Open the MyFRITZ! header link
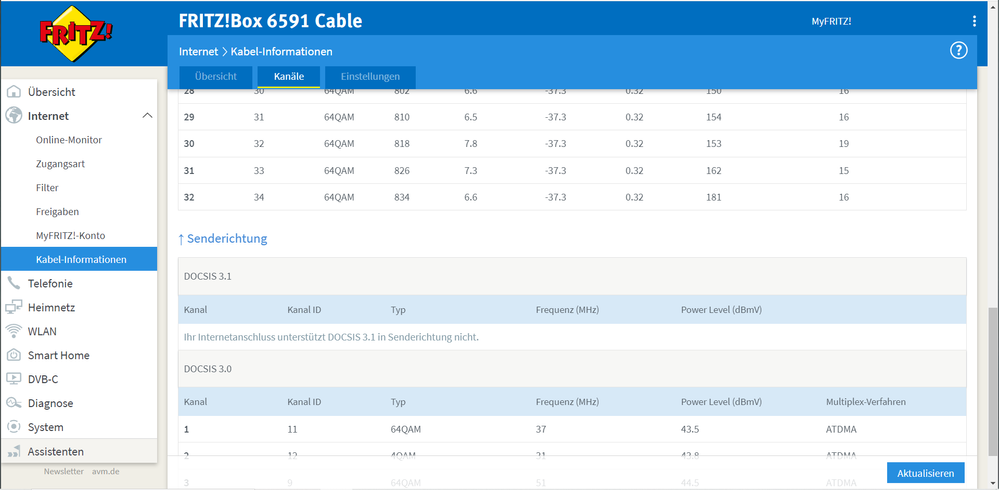Screen dimensions: 999x490 pyautogui.click(x=831, y=21)
